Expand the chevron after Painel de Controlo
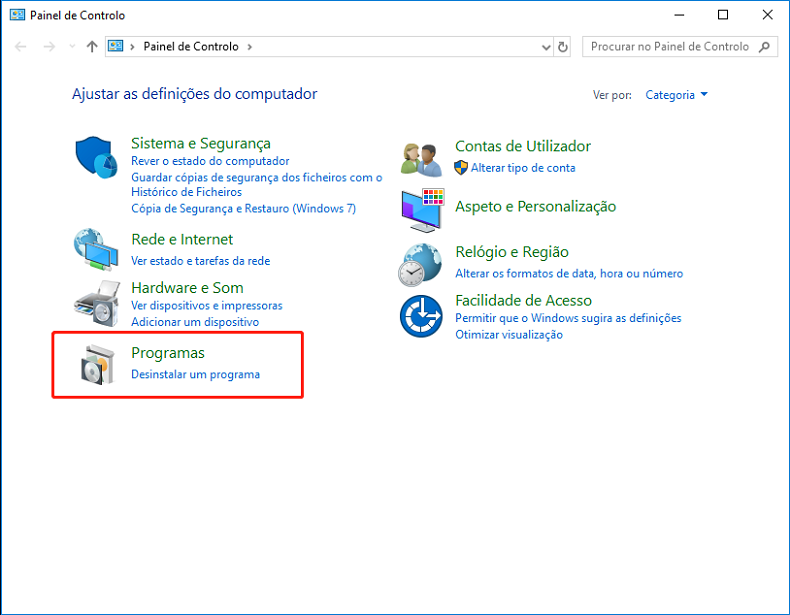Image resolution: width=790 pixels, height=615 pixels. tap(249, 47)
